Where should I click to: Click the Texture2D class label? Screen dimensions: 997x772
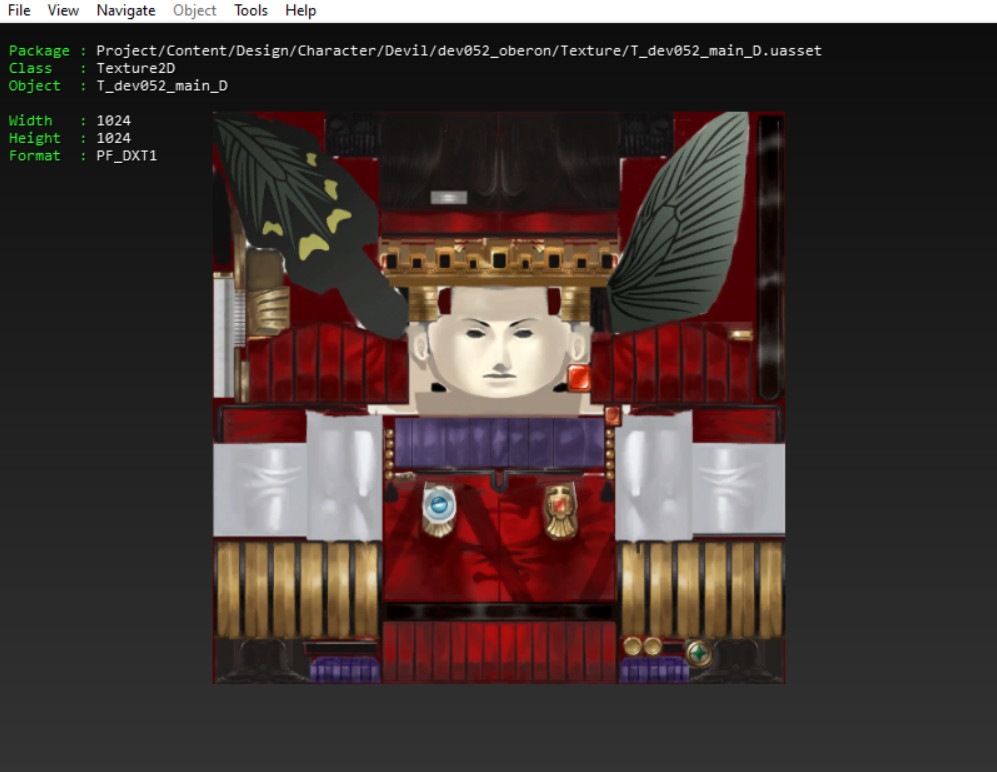point(134,68)
